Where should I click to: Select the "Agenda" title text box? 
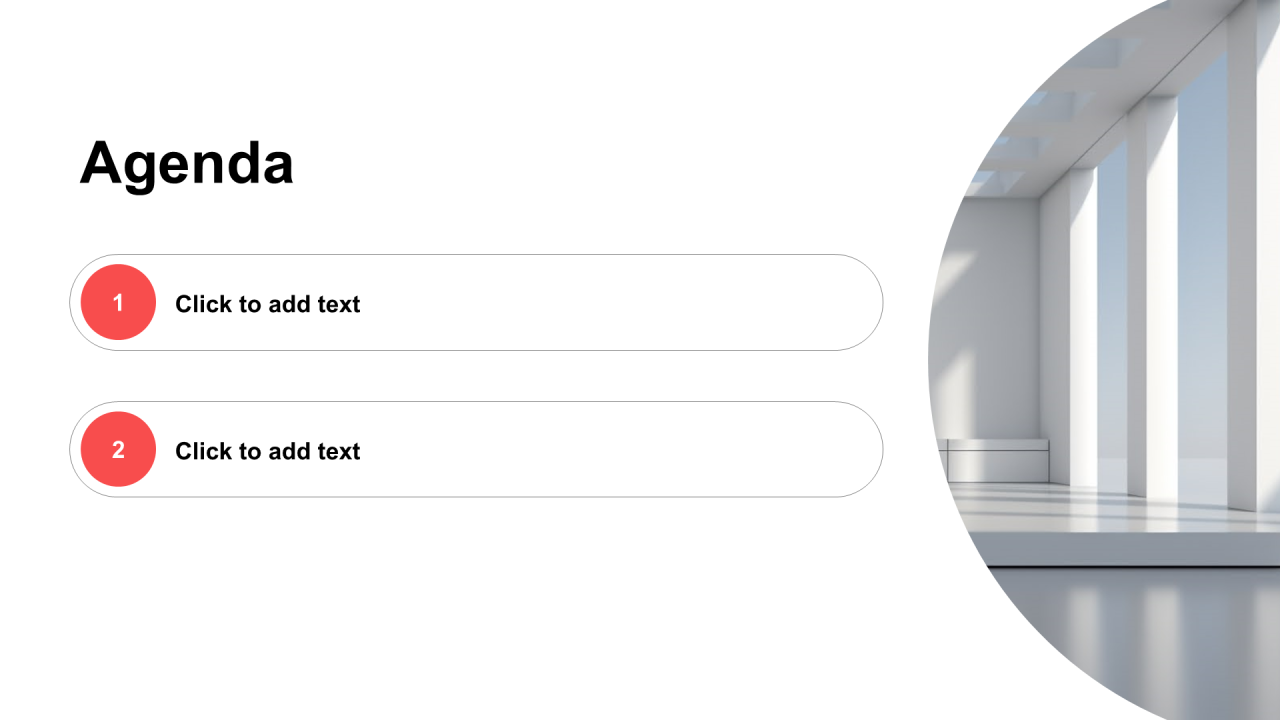point(187,163)
